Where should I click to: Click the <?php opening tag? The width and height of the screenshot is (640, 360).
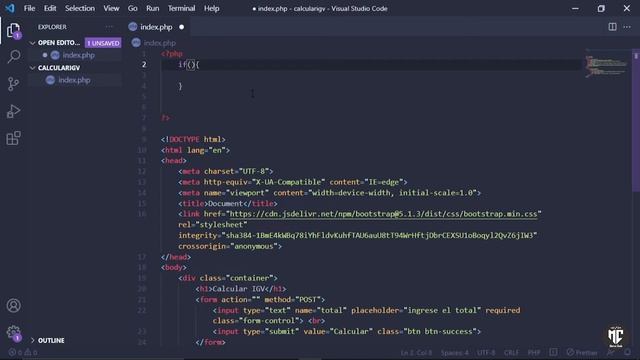(x=172, y=54)
